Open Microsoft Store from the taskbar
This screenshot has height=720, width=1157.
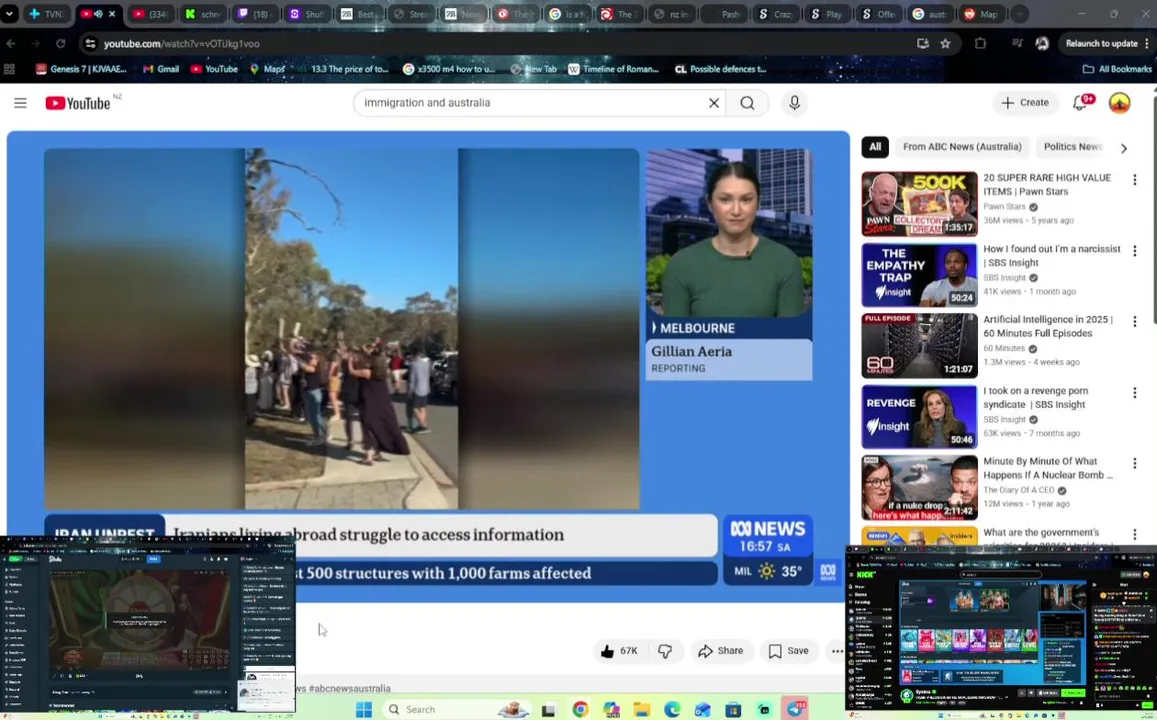[x=733, y=710]
